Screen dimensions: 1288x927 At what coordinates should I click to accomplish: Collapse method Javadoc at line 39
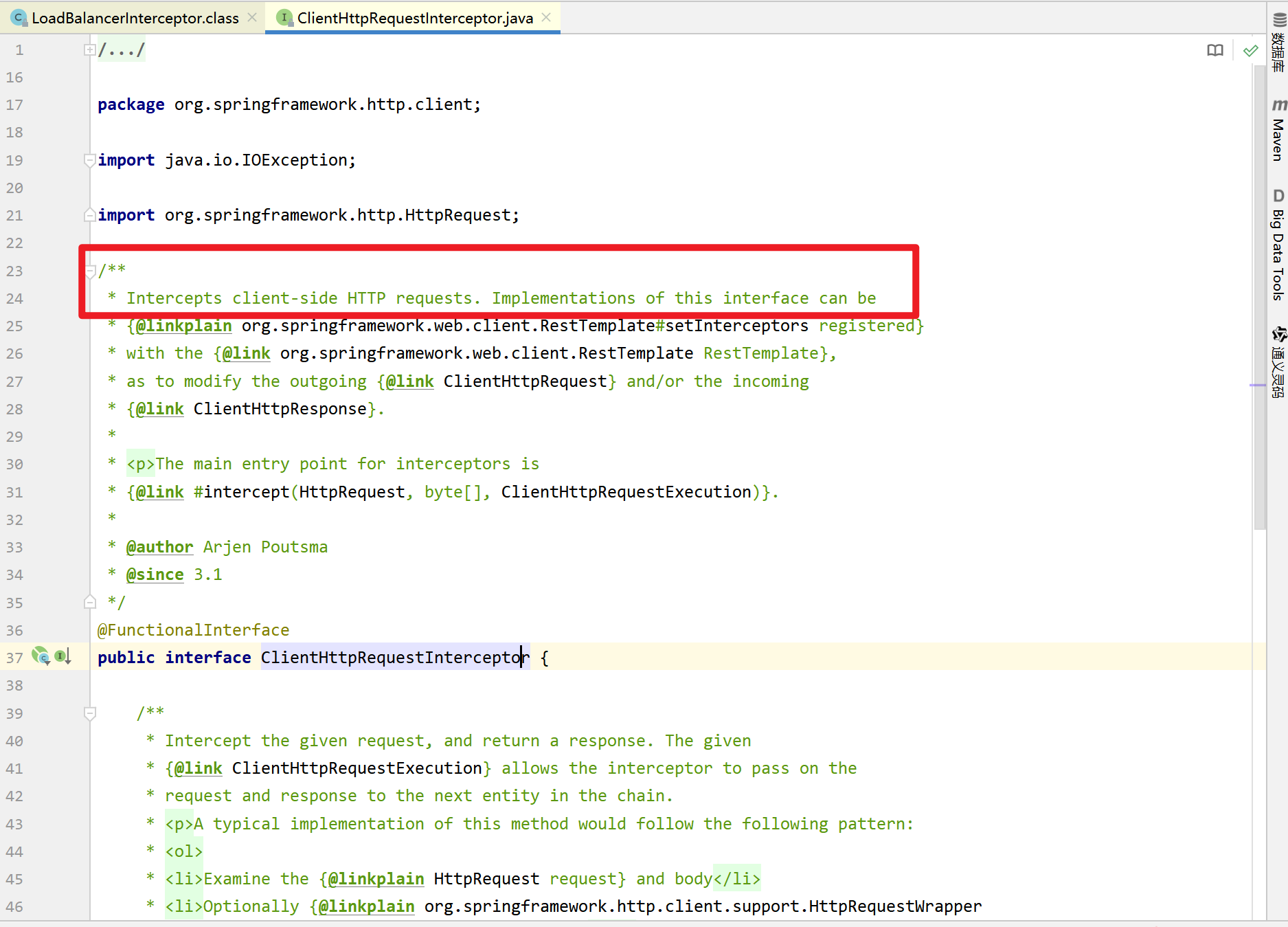coord(89,713)
